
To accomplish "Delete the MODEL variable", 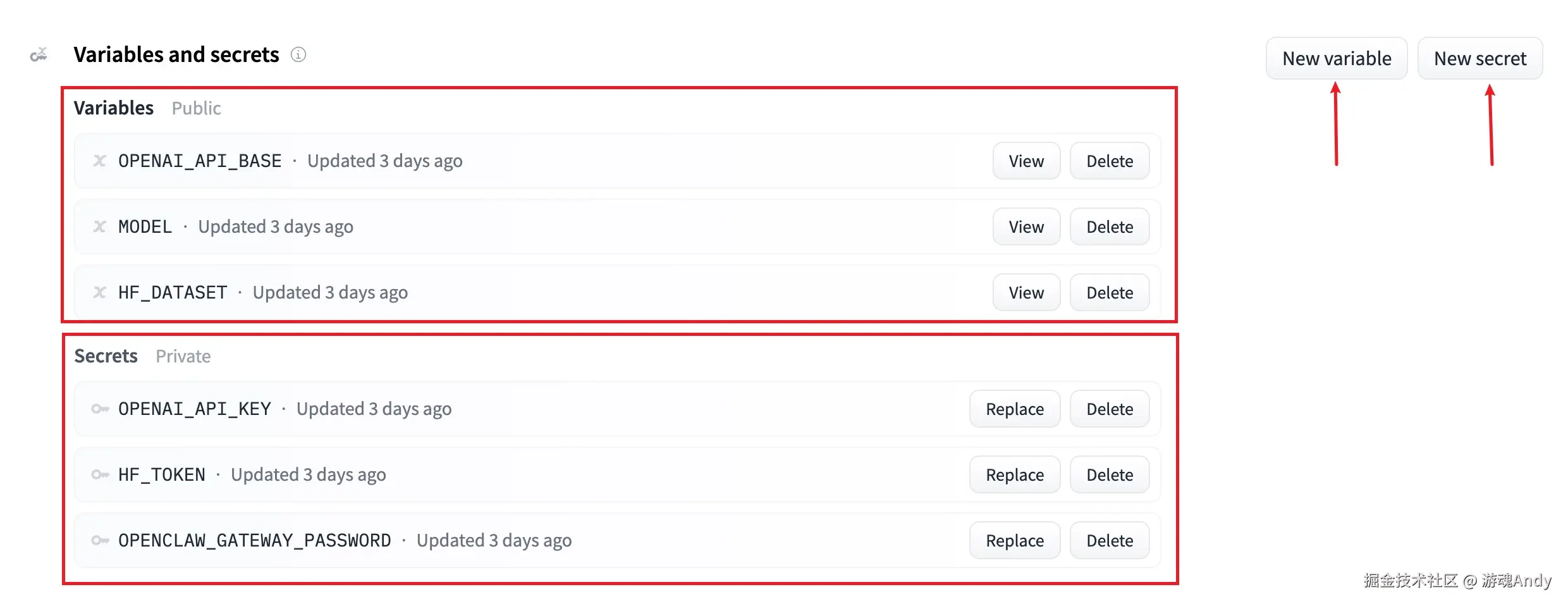I will pyautogui.click(x=1109, y=226).
